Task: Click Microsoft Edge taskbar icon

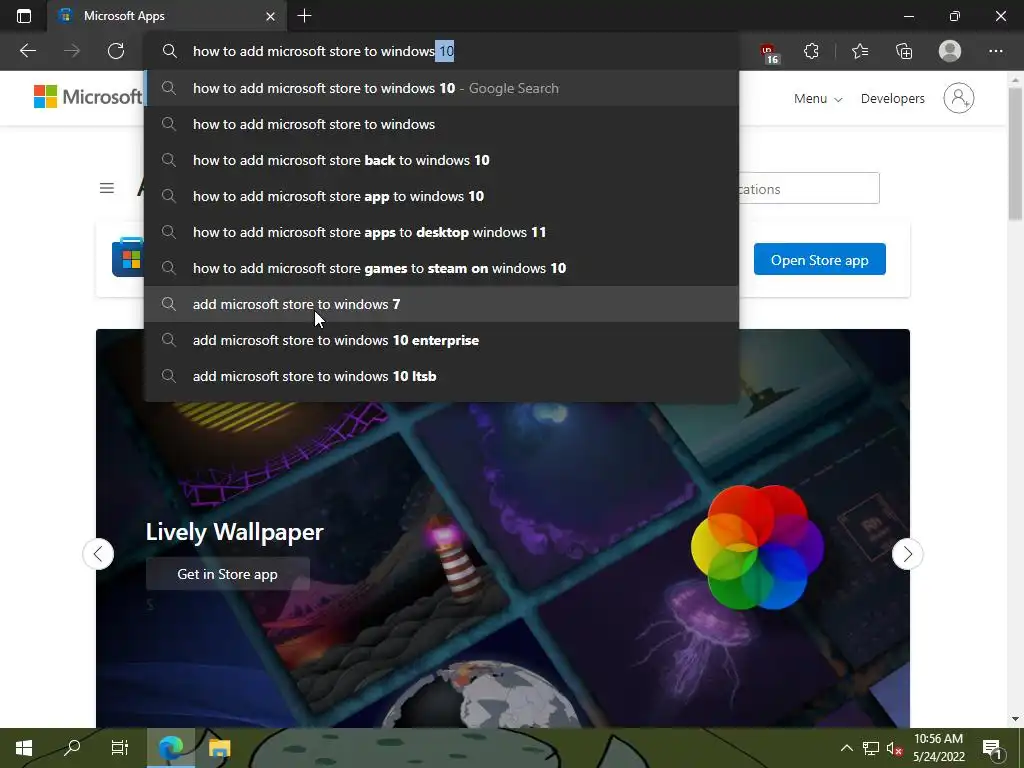Action: pyautogui.click(x=170, y=748)
